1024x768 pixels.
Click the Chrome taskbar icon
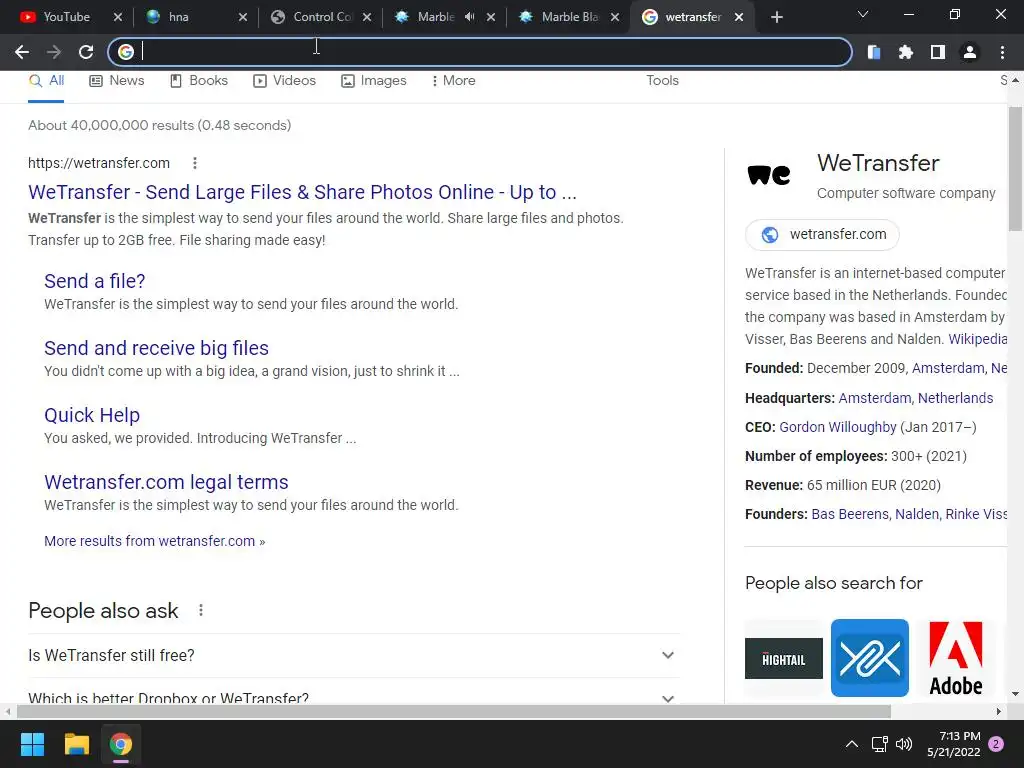[120, 744]
